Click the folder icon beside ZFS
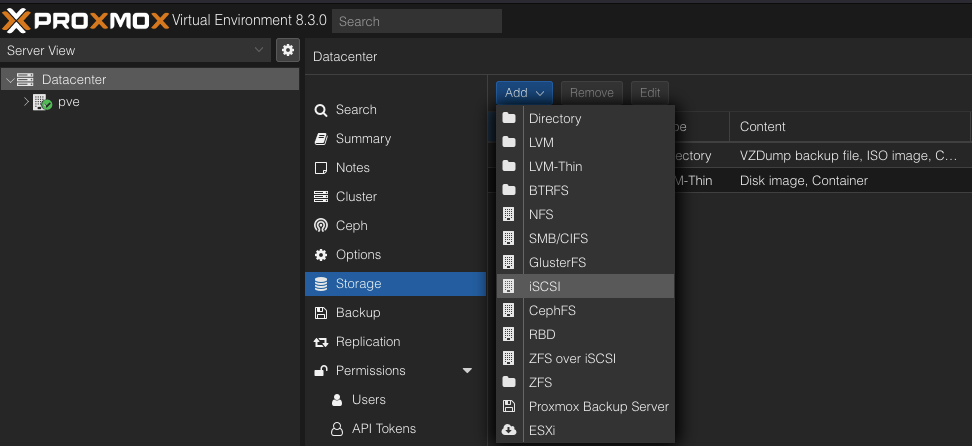The height and width of the screenshot is (446, 972). (x=509, y=383)
